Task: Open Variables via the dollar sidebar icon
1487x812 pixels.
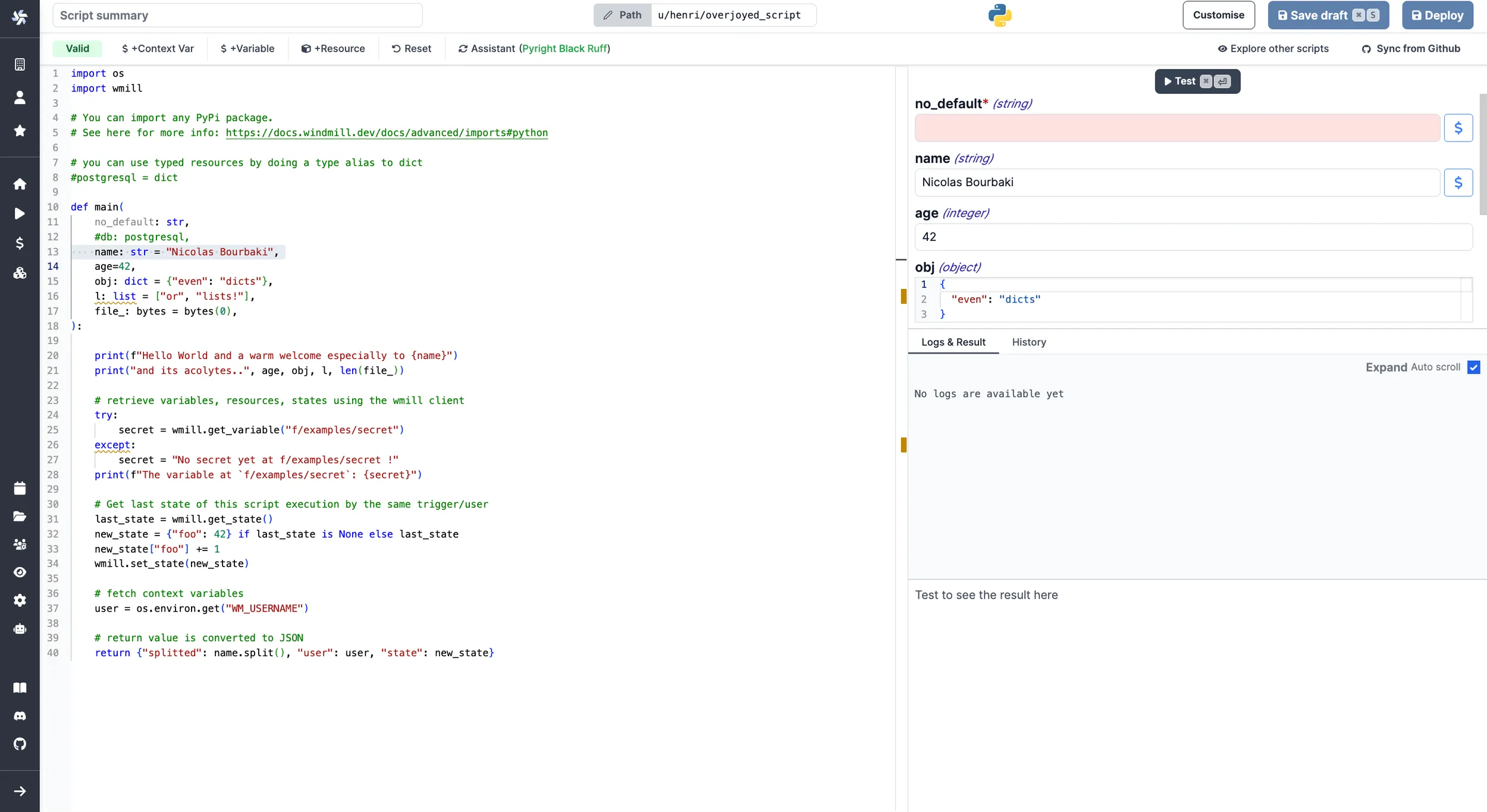Action: coord(20,243)
